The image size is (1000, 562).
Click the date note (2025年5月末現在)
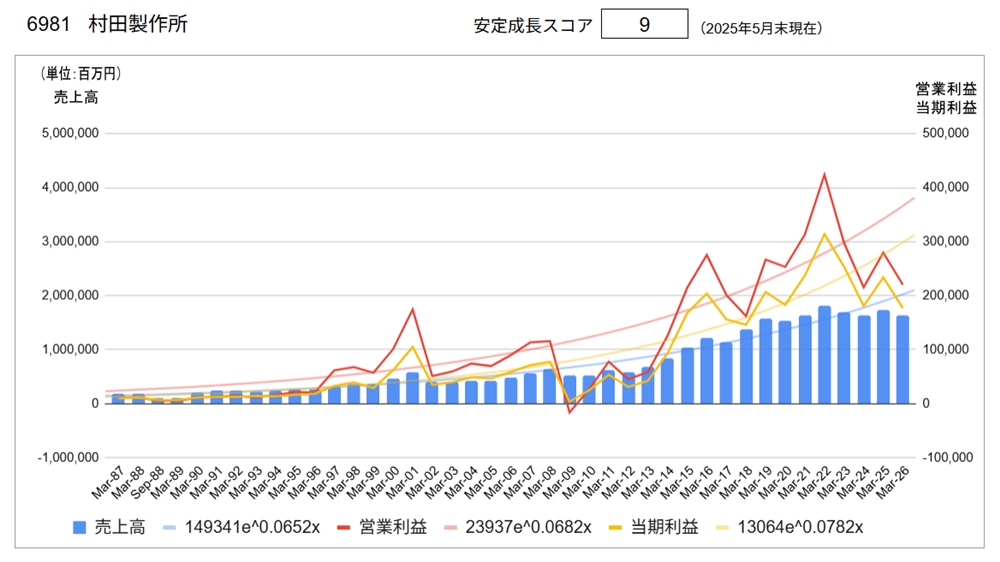coord(761,28)
